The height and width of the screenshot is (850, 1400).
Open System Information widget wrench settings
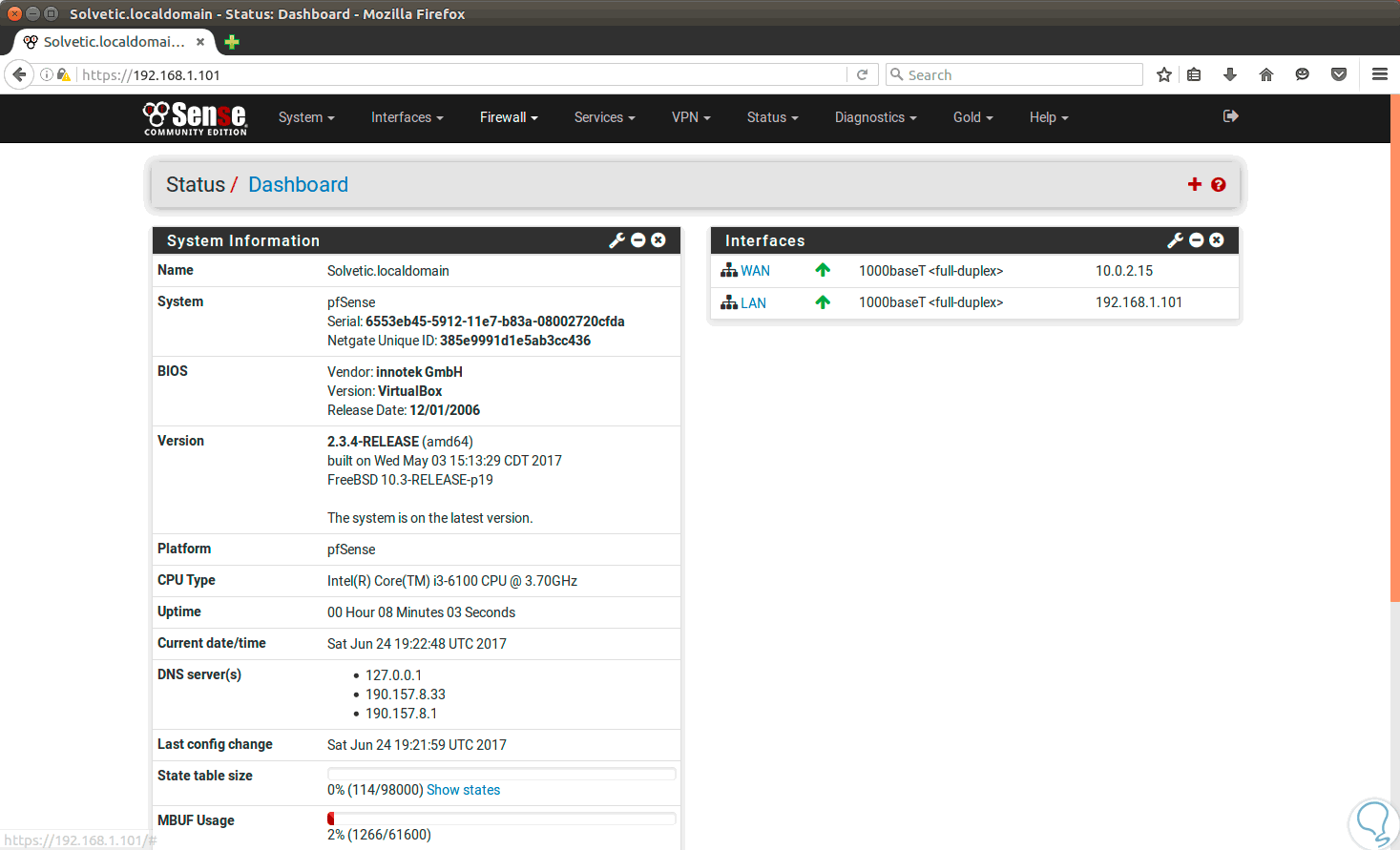616,240
